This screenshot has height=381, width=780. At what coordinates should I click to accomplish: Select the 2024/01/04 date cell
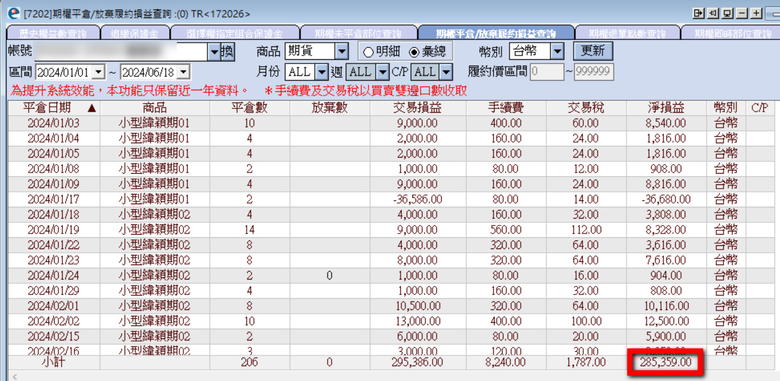[54, 138]
